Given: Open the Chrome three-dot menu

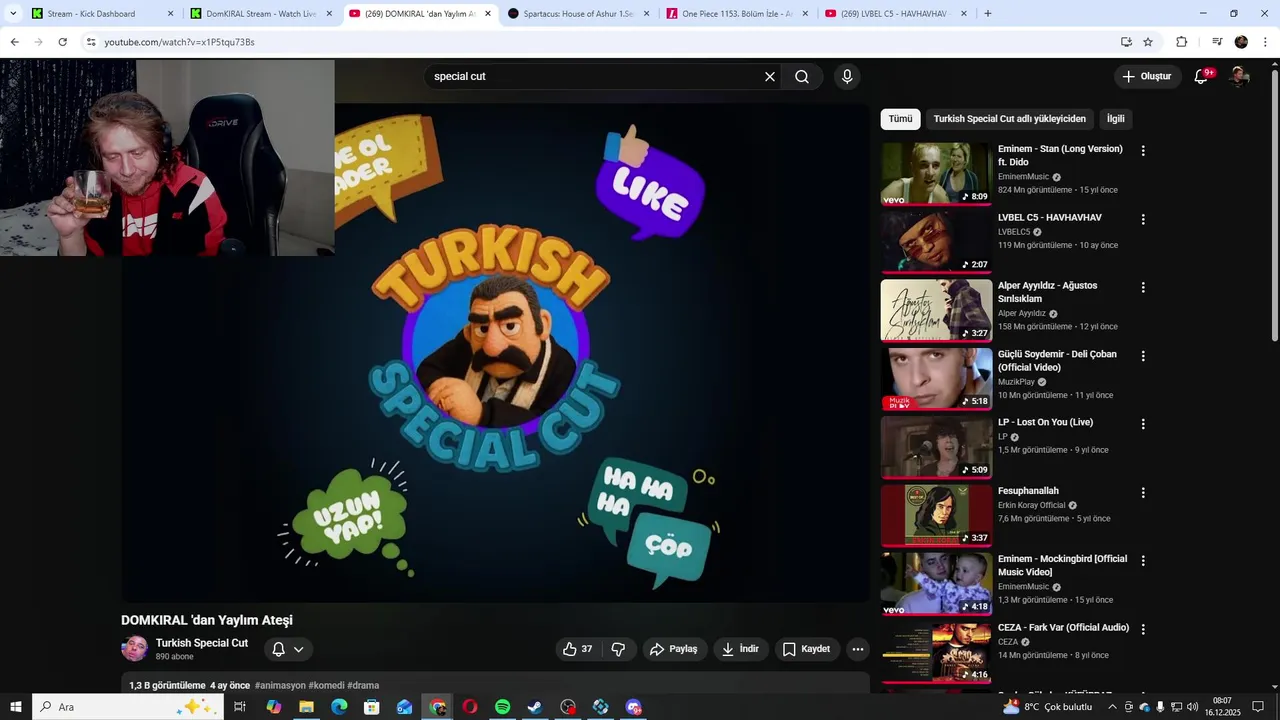Looking at the screenshot, I should click(x=1265, y=42).
